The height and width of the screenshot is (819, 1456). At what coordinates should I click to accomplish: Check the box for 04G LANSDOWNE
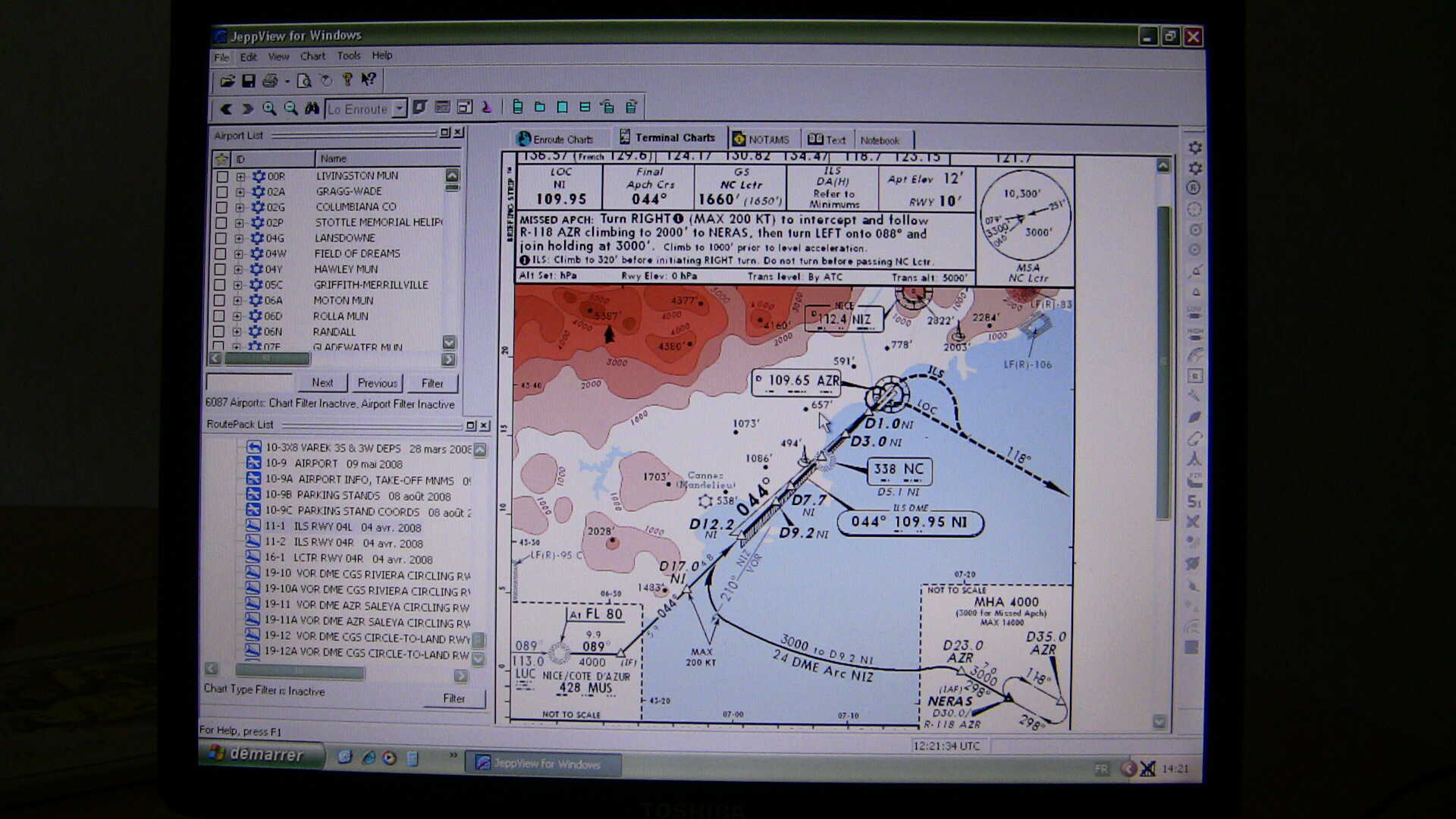[221, 238]
